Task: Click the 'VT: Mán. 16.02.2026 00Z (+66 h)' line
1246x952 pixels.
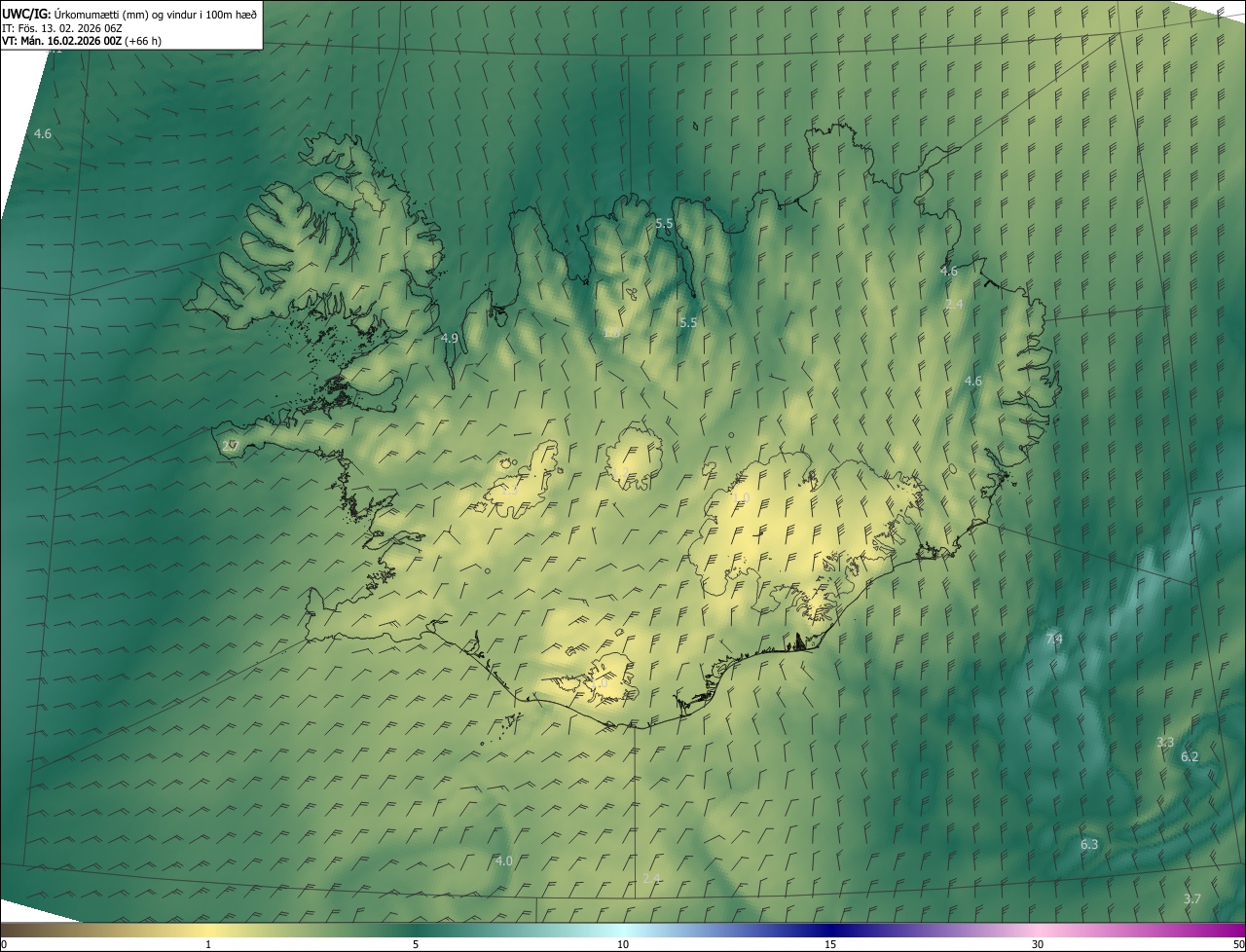Action: 82,41
